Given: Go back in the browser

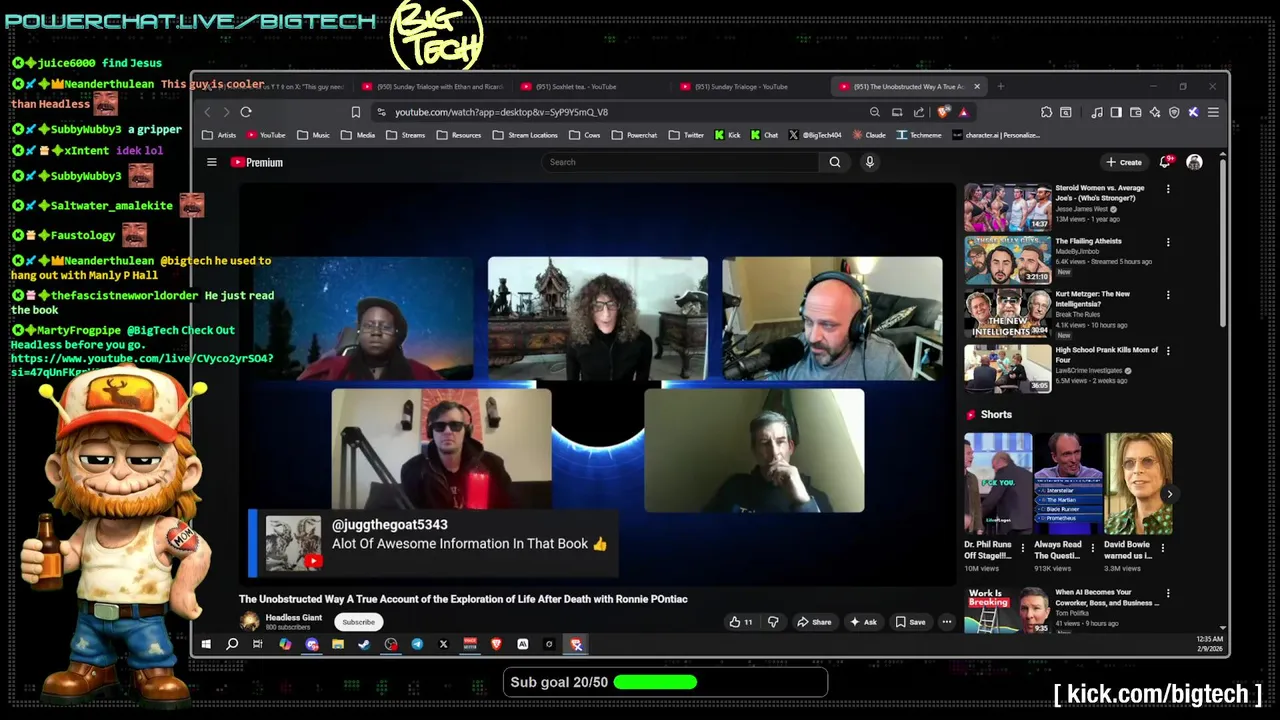Looking at the screenshot, I should coord(208,112).
